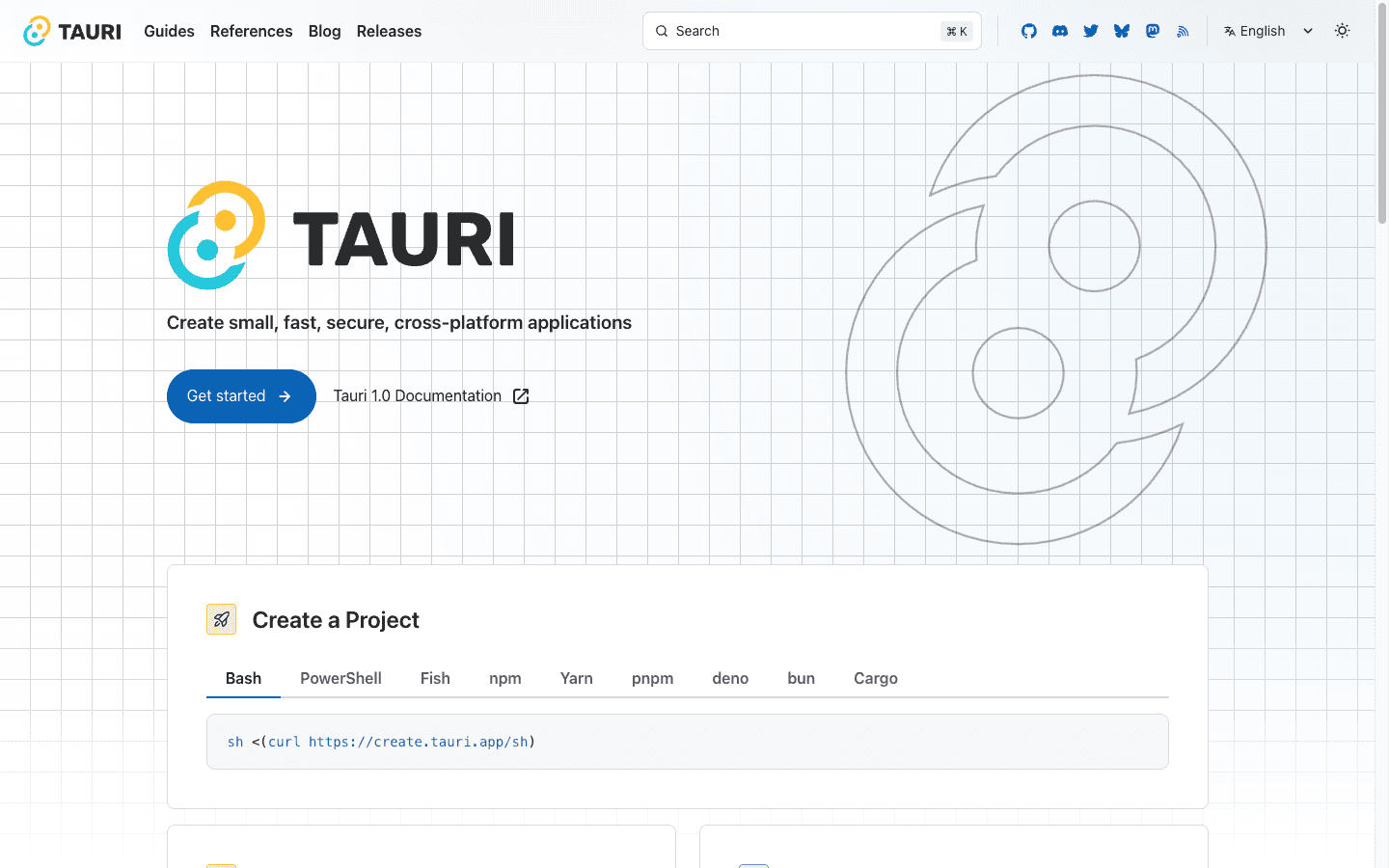1389x868 pixels.
Task: Visit Tauri Twitter profile icon
Action: (x=1091, y=31)
